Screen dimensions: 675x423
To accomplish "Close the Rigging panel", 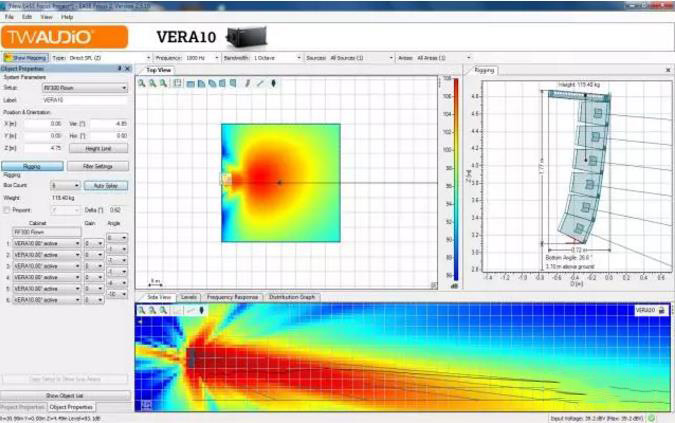I will pyautogui.click(x=668, y=70).
